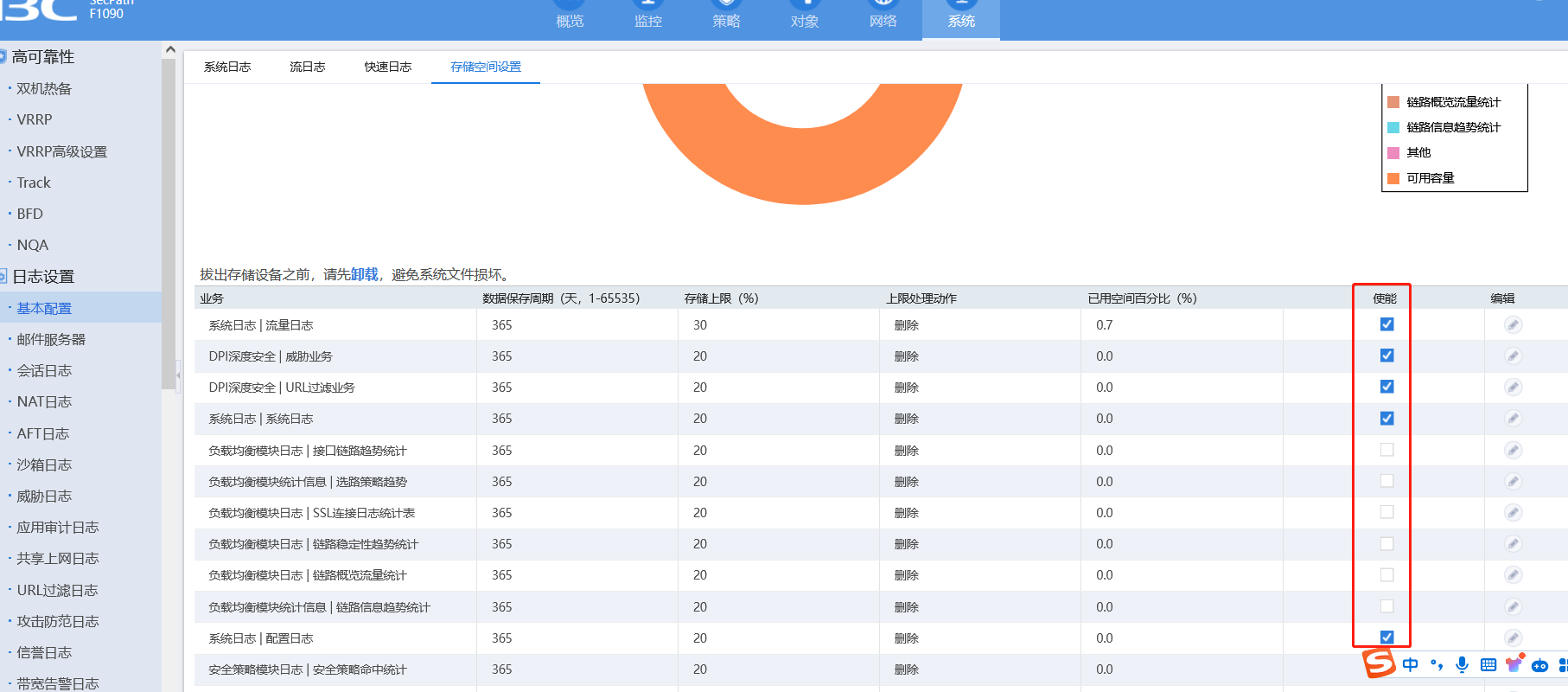
Task: Click the Sogou input method S logo
Action: [x=1379, y=663]
